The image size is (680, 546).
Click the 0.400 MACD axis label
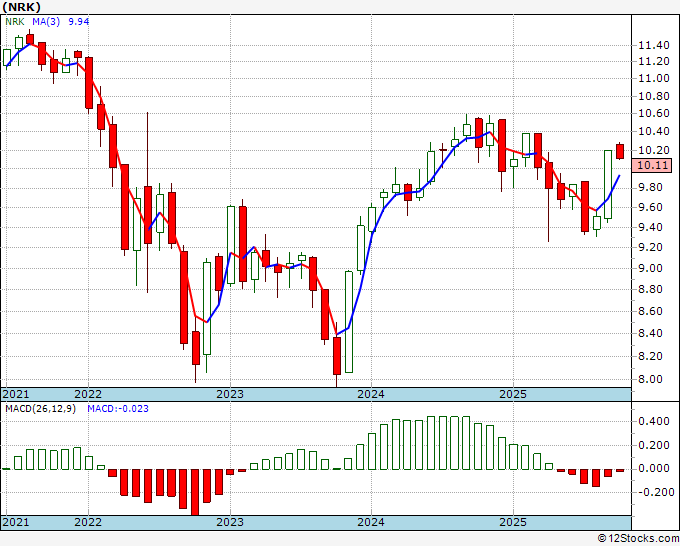pos(654,422)
